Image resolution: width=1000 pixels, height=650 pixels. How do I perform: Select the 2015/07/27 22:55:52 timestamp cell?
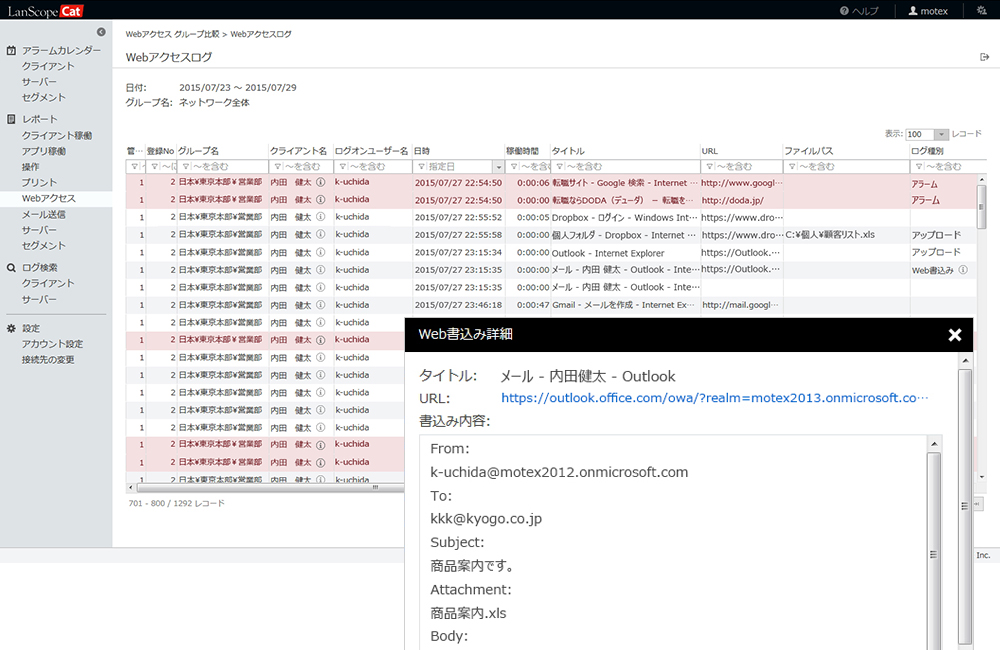coord(458,218)
